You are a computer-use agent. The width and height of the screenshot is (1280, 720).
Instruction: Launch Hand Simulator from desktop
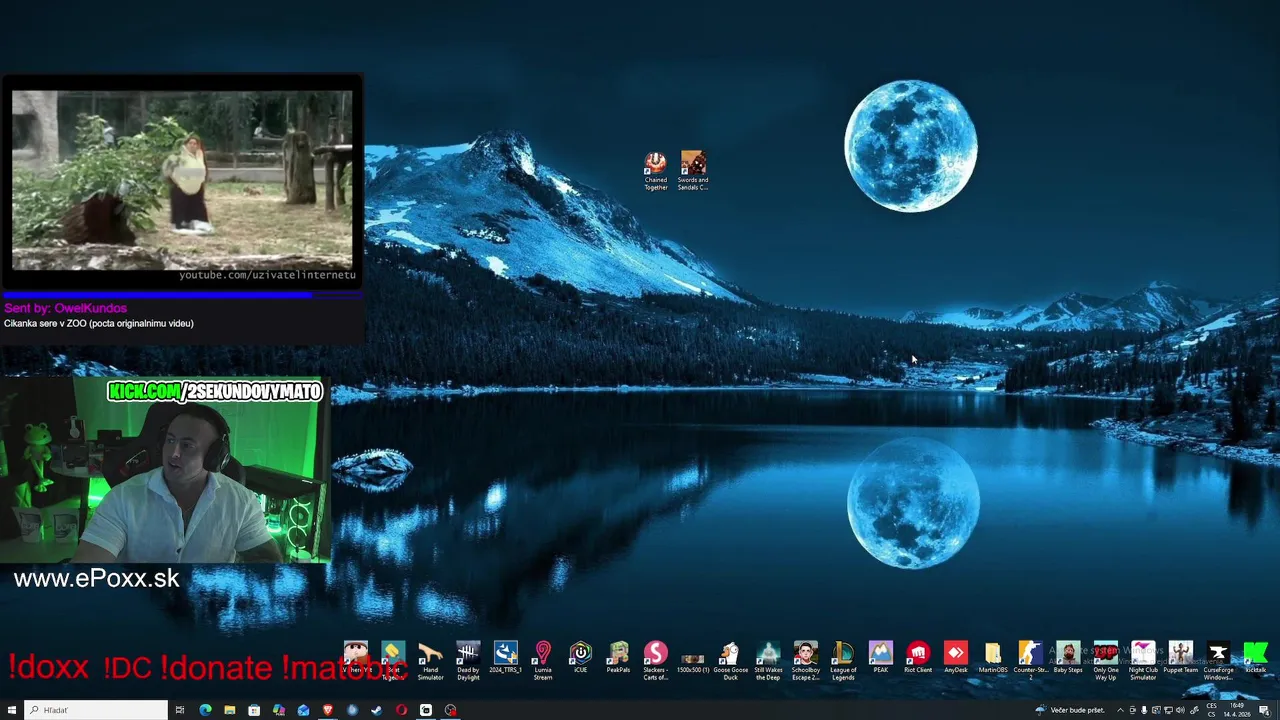430,662
